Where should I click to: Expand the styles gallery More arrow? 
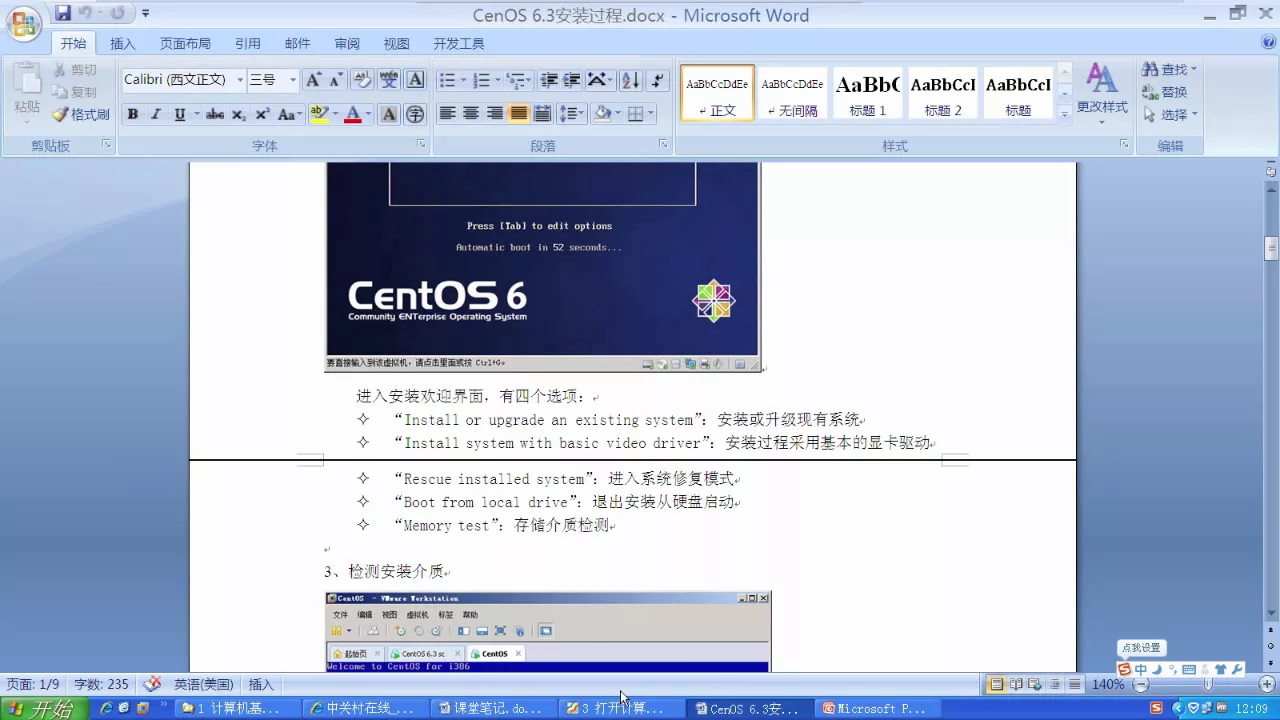coord(1064,114)
